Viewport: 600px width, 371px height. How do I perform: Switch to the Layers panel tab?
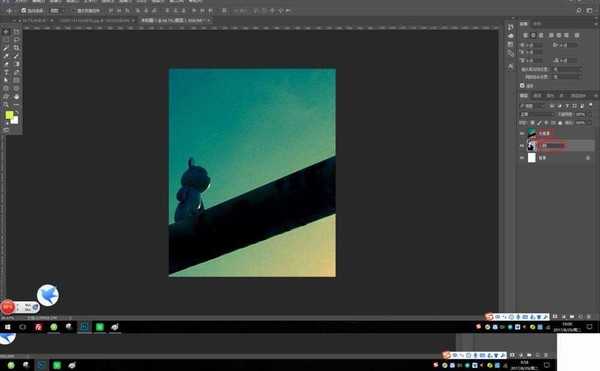point(524,96)
